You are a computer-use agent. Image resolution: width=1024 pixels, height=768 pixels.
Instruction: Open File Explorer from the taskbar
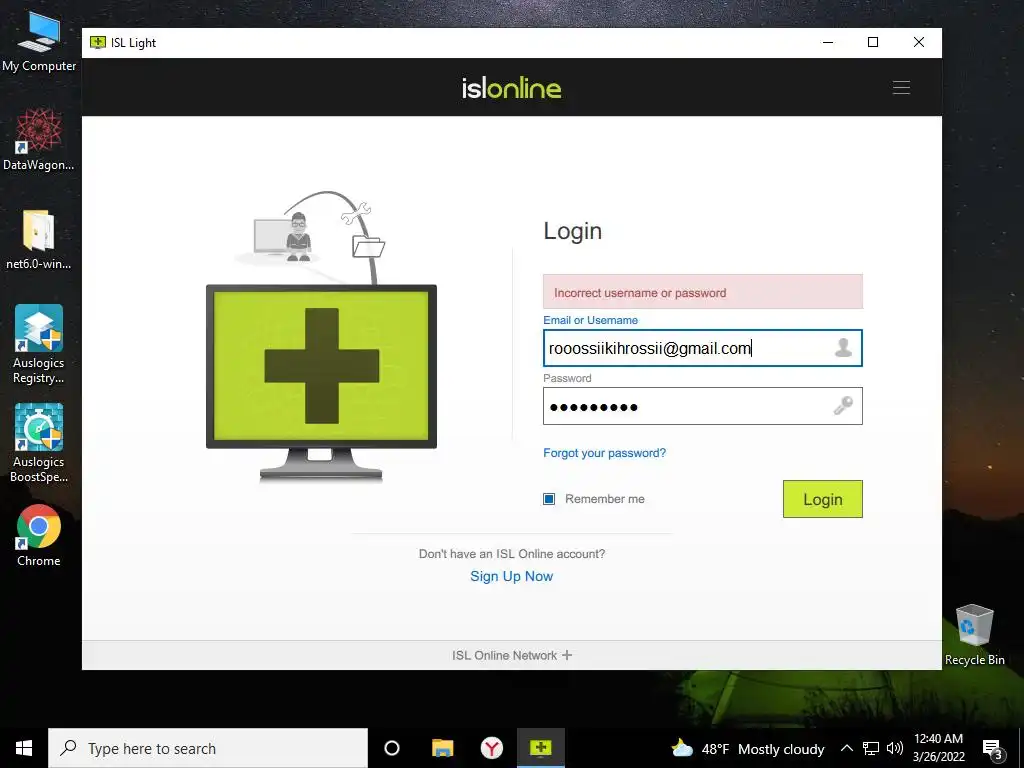(x=442, y=748)
